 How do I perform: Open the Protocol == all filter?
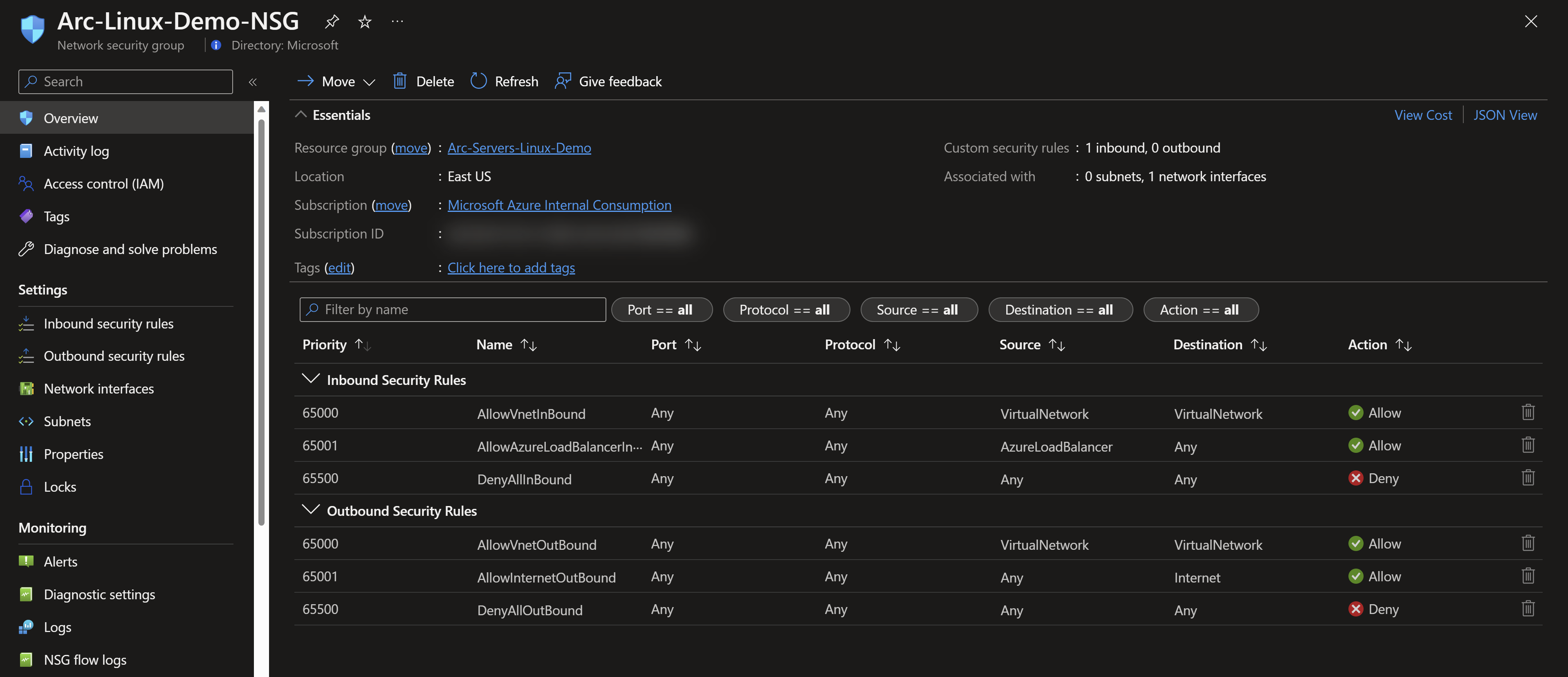click(x=786, y=310)
